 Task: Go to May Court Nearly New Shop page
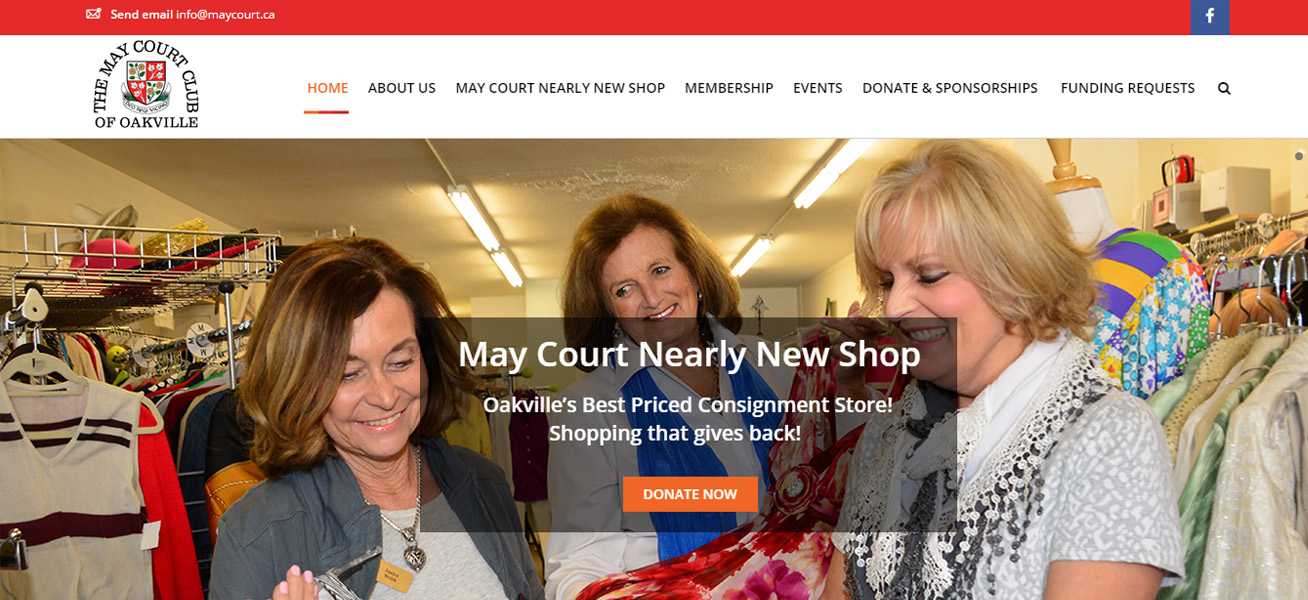pos(560,88)
